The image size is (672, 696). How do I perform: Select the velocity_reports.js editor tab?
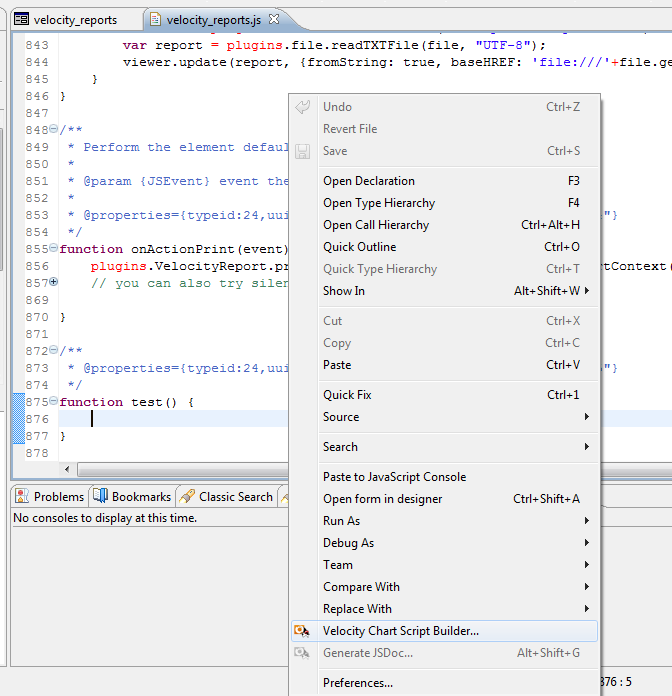tap(213, 20)
